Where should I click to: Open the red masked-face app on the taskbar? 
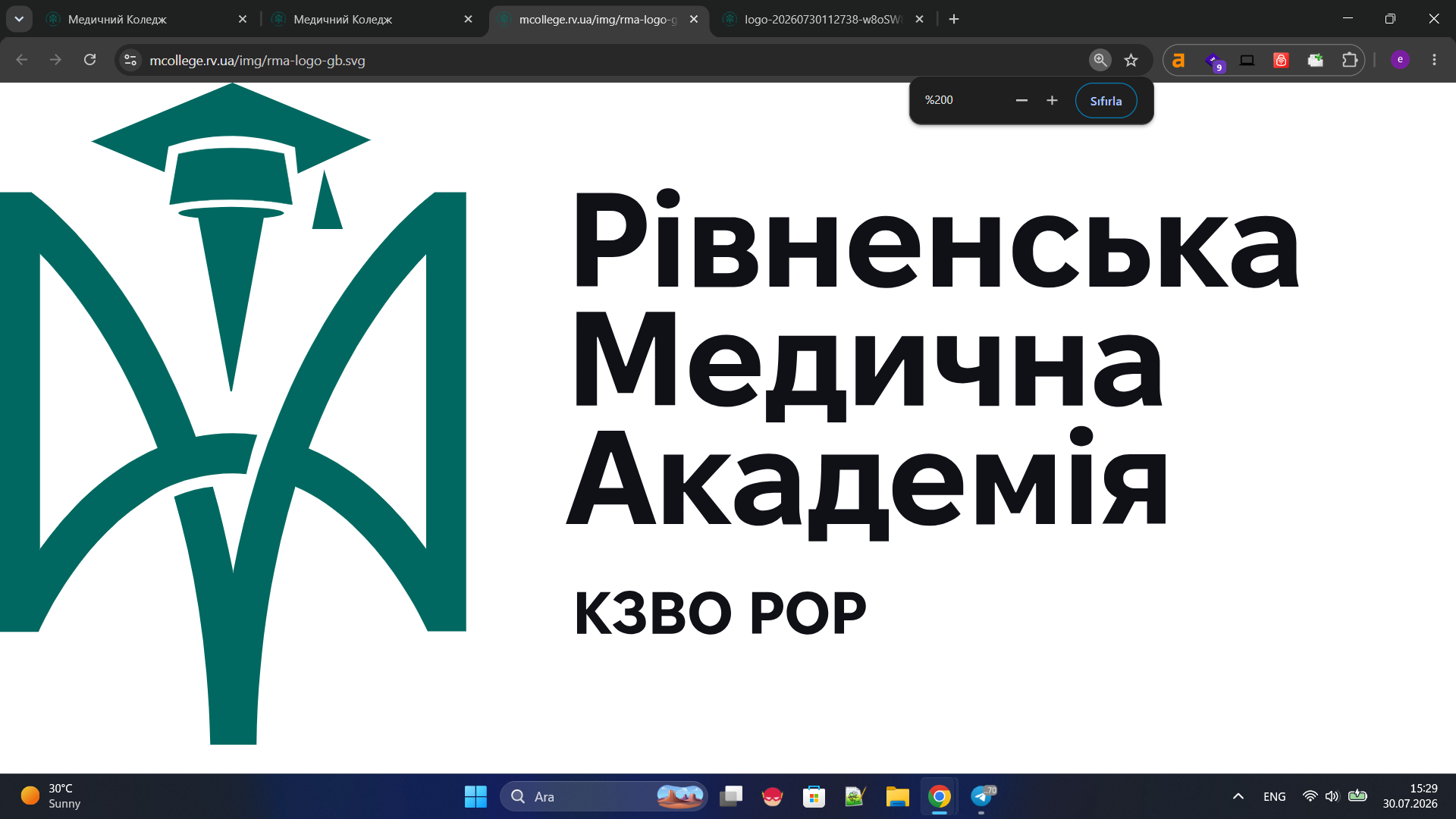(772, 796)
